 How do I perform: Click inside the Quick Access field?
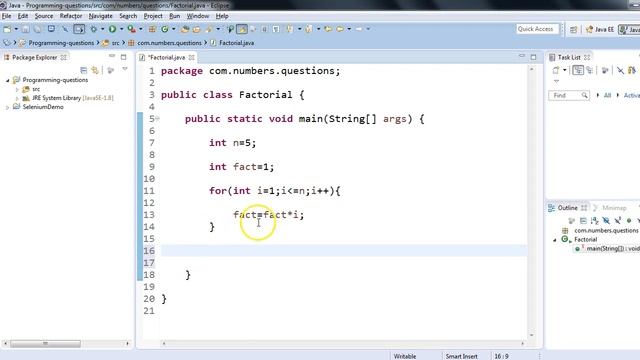[x=537, y=29]
